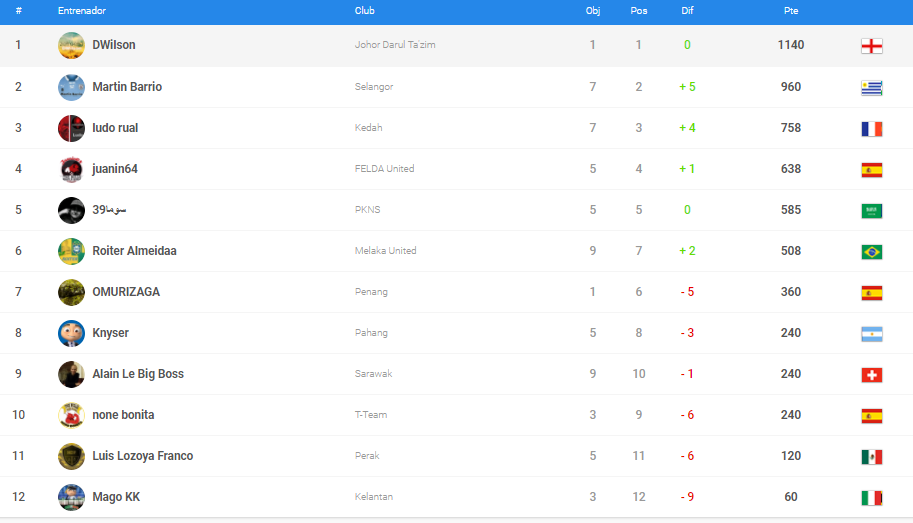Open OMURIZAGA's manager profile
This screenshot has width=913, height=523.
click(125, 292)
